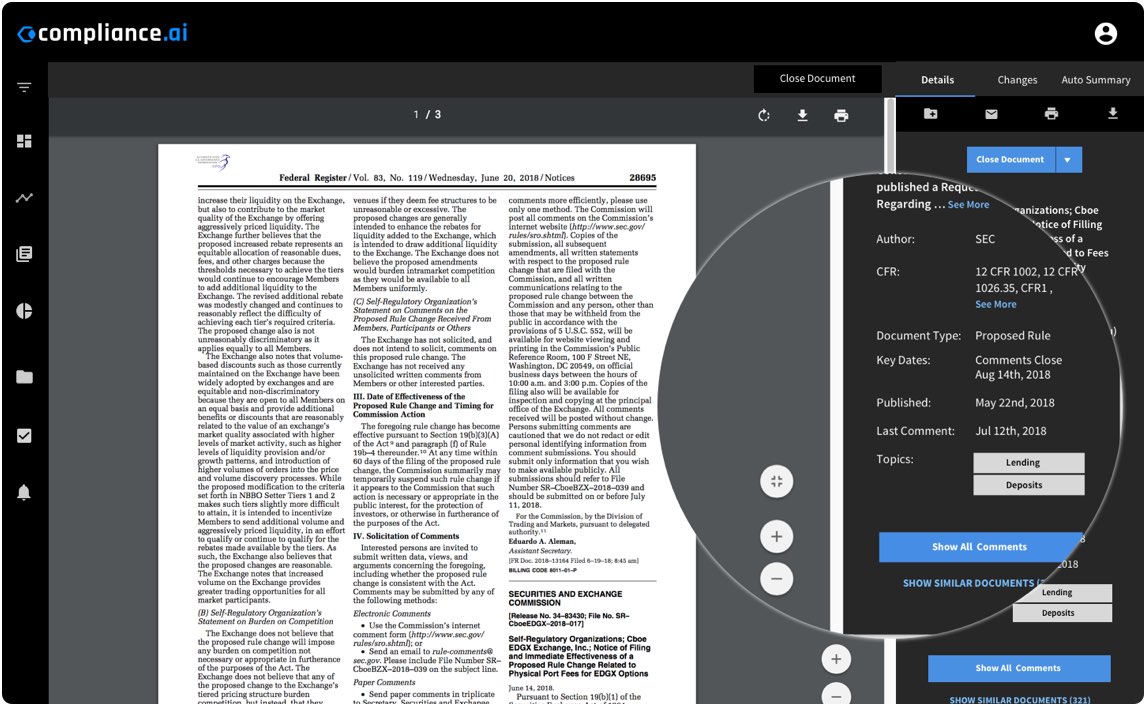Download the PDF from viewer toolbar
This screenshot has height=706, width=1146.
(x=802, y=115)
